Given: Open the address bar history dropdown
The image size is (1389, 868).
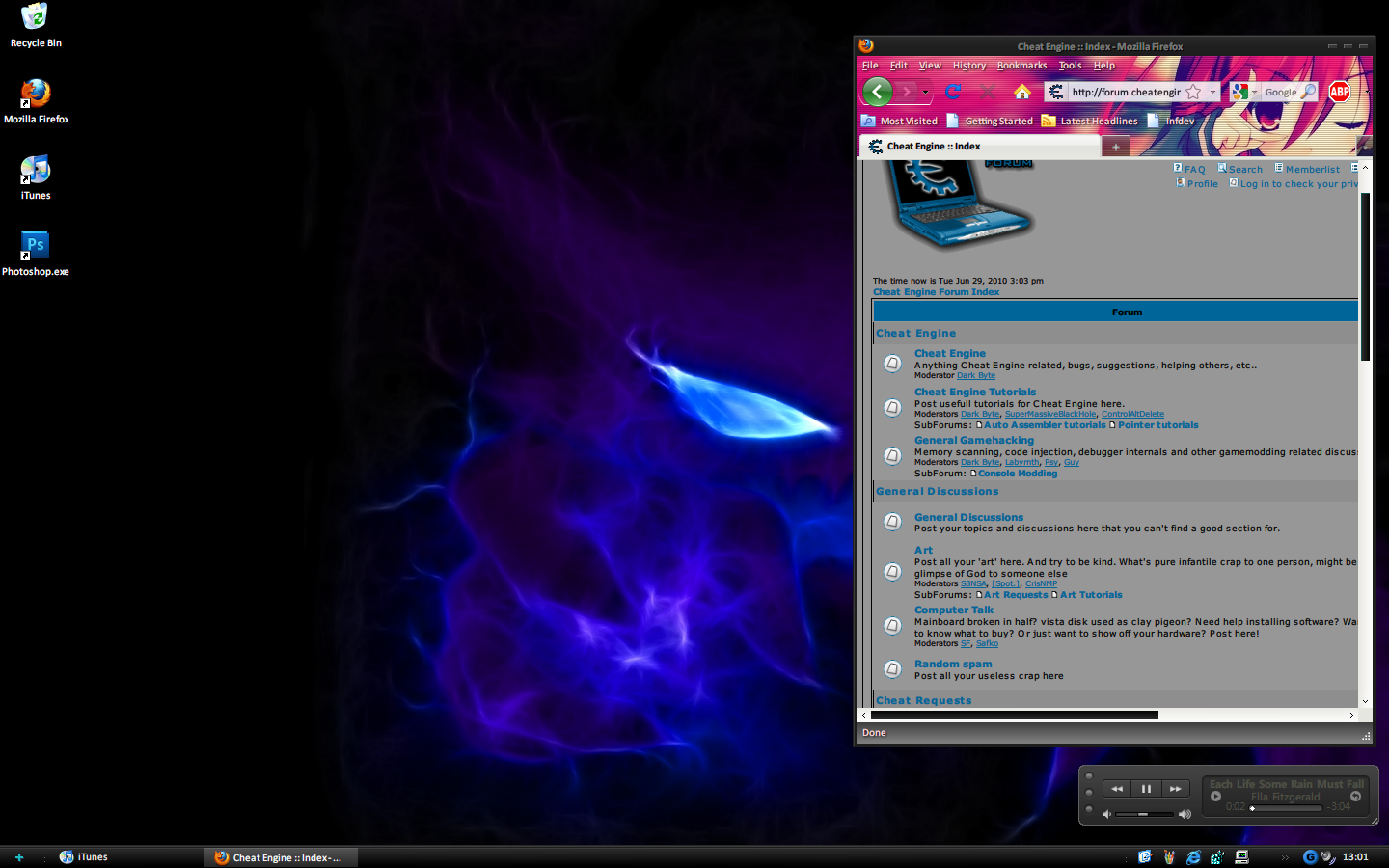Looking at the screenshot, I should [1212, 92].
